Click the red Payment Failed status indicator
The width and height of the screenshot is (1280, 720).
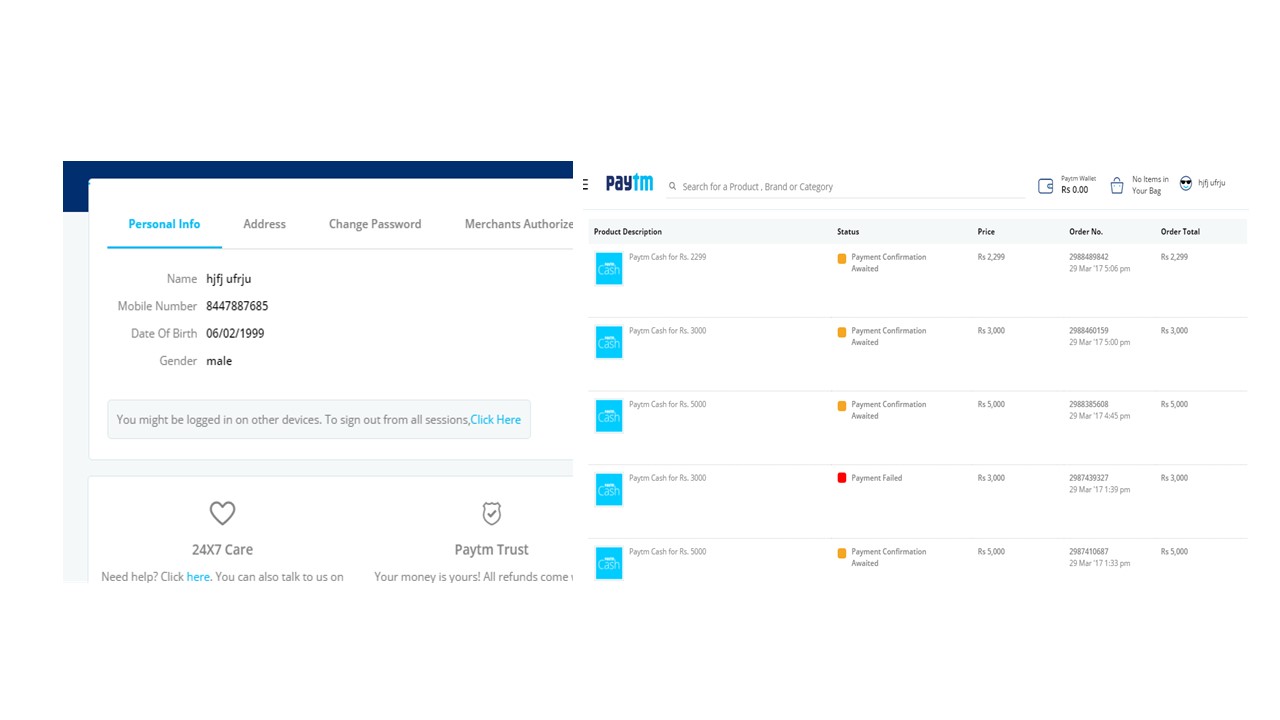coord(842,478)
